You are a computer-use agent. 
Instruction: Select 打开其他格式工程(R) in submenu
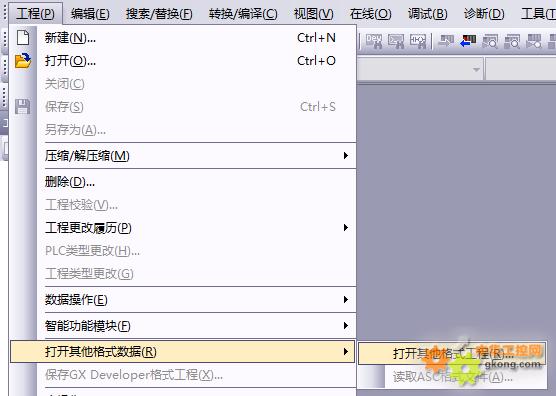[452, 353]
